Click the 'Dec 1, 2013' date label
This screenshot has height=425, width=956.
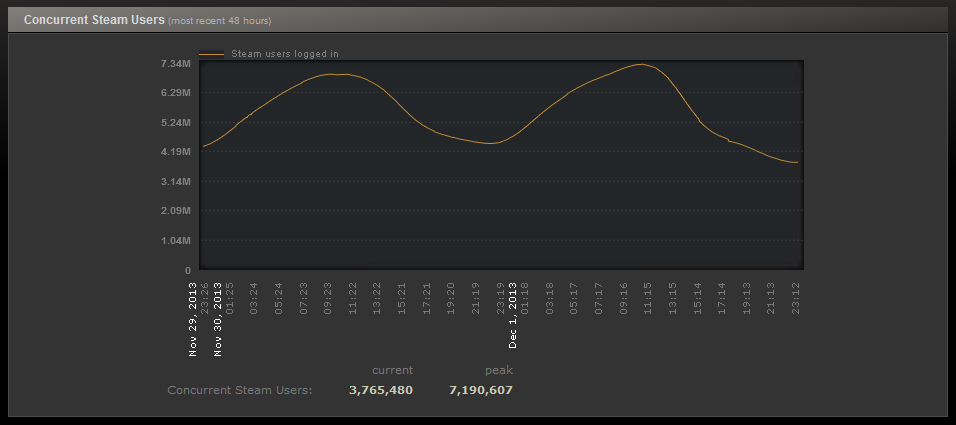513,316
